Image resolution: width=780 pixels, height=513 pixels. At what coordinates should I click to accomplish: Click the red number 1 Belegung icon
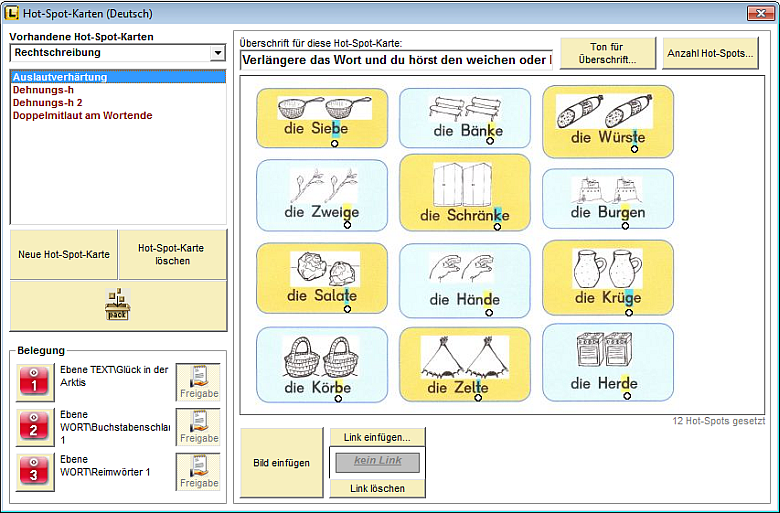34,382
